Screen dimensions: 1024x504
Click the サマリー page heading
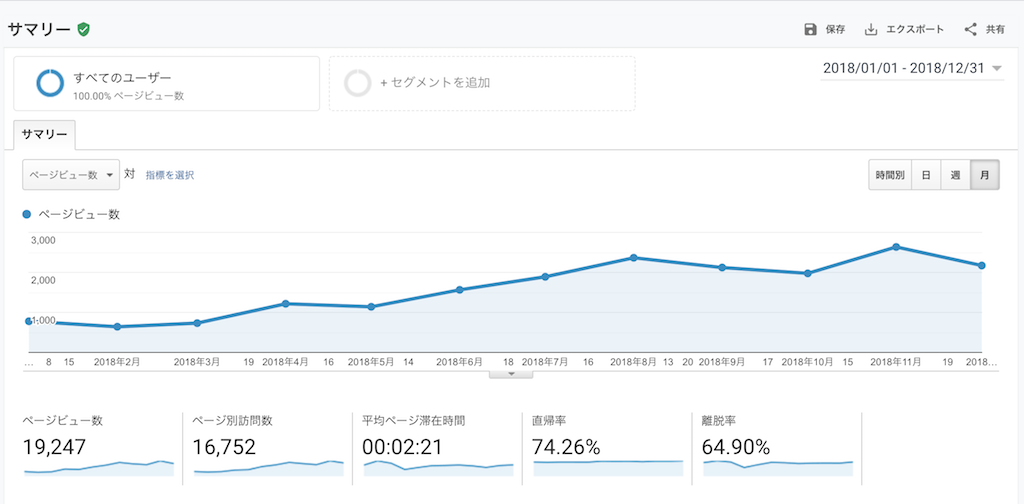coord(39,29)
